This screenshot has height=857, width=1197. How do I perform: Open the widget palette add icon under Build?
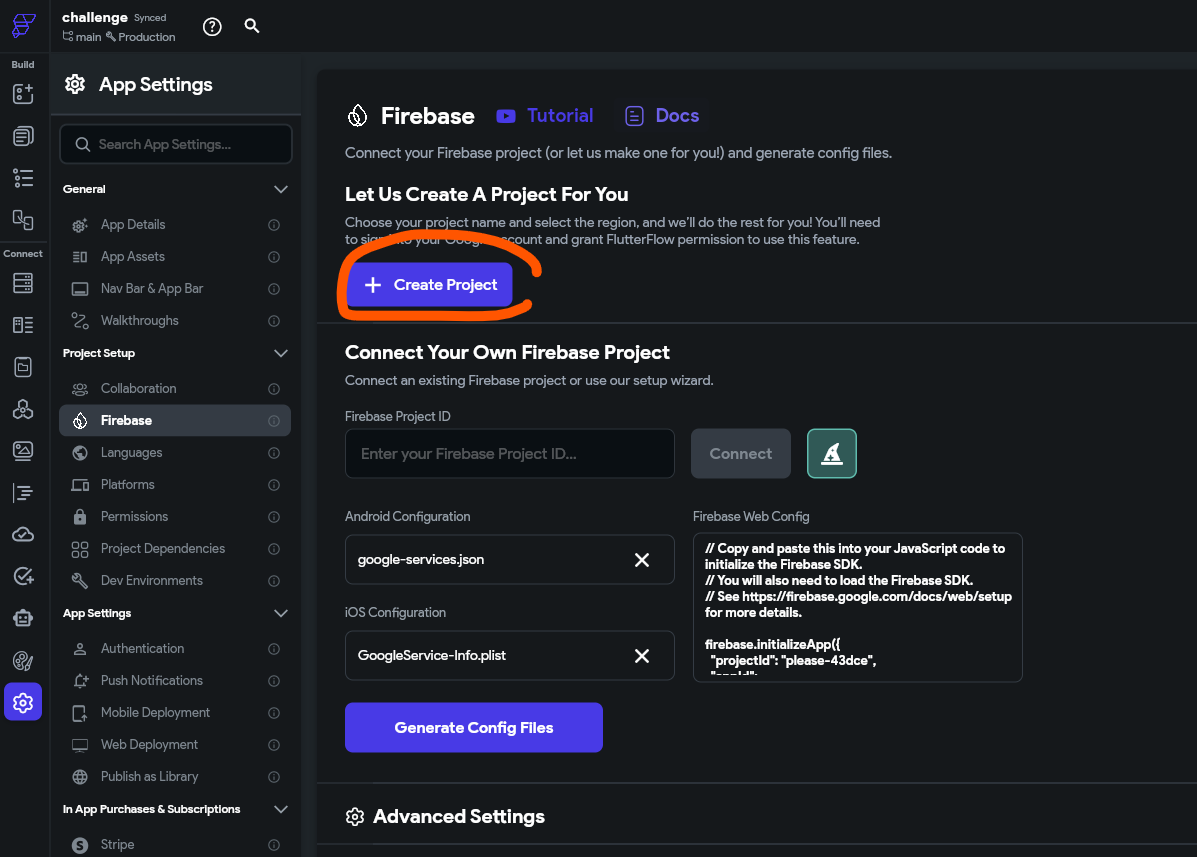[x=23, y=94]
